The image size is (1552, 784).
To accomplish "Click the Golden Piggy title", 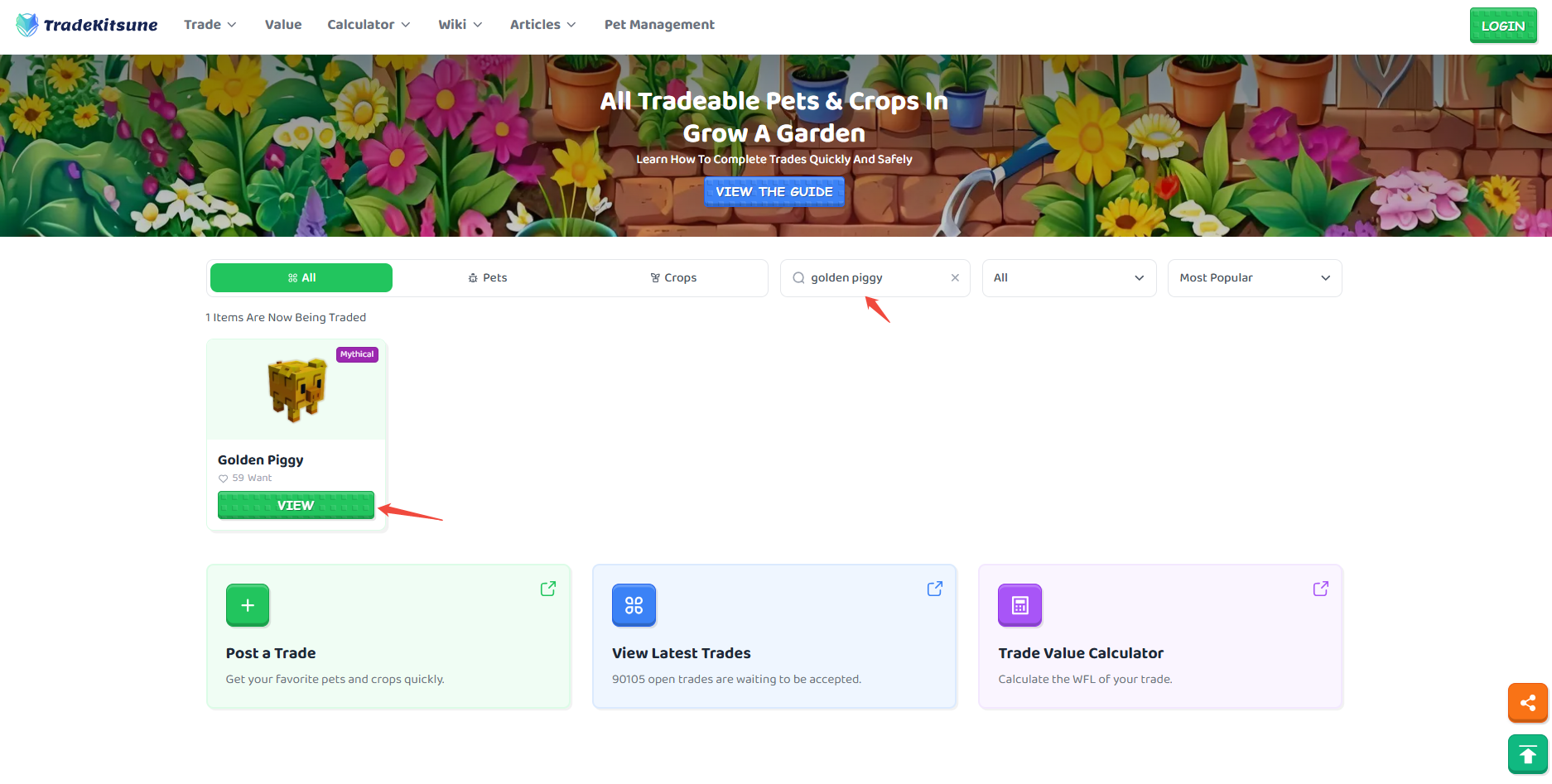I will pyautogui.click(x=261, y=460).
